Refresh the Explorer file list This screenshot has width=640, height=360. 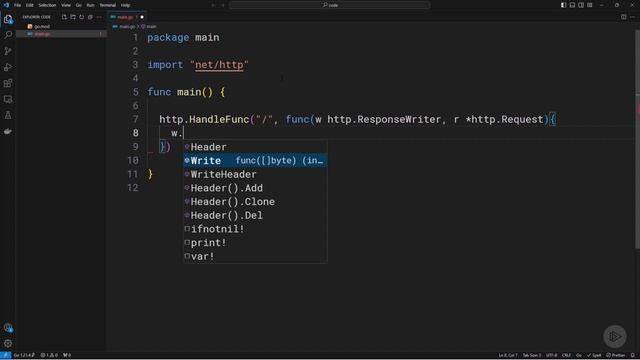tap(82, 17)
